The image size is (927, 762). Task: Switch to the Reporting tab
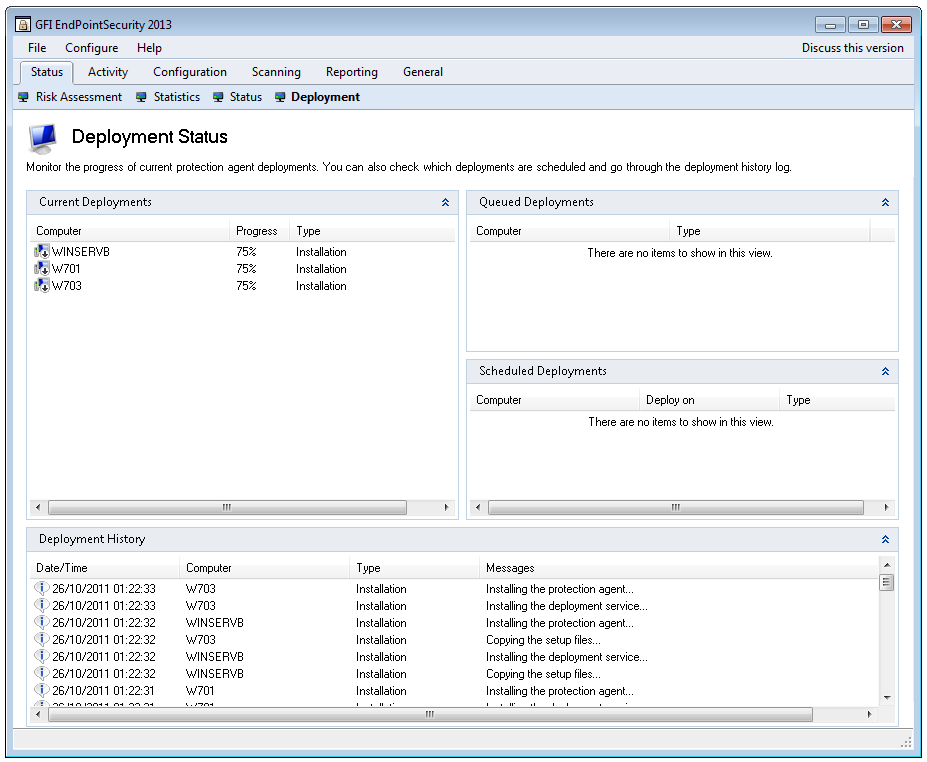[x=352, y=72]
